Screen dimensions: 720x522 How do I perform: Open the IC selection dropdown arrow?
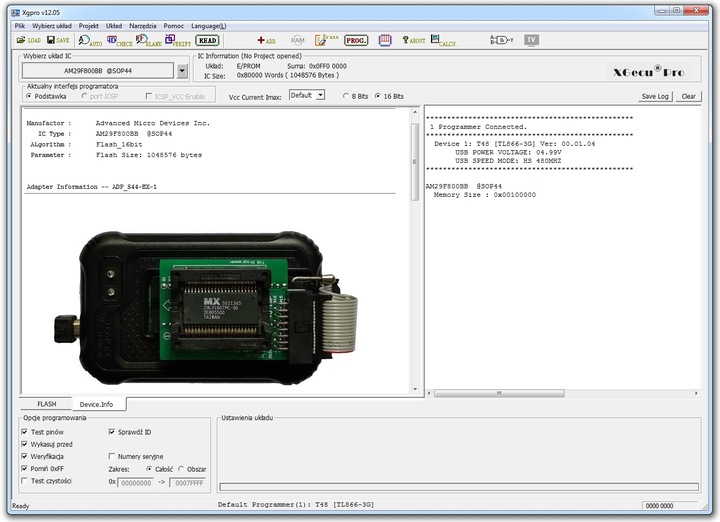pyautogui.click(x=182, y=71)
